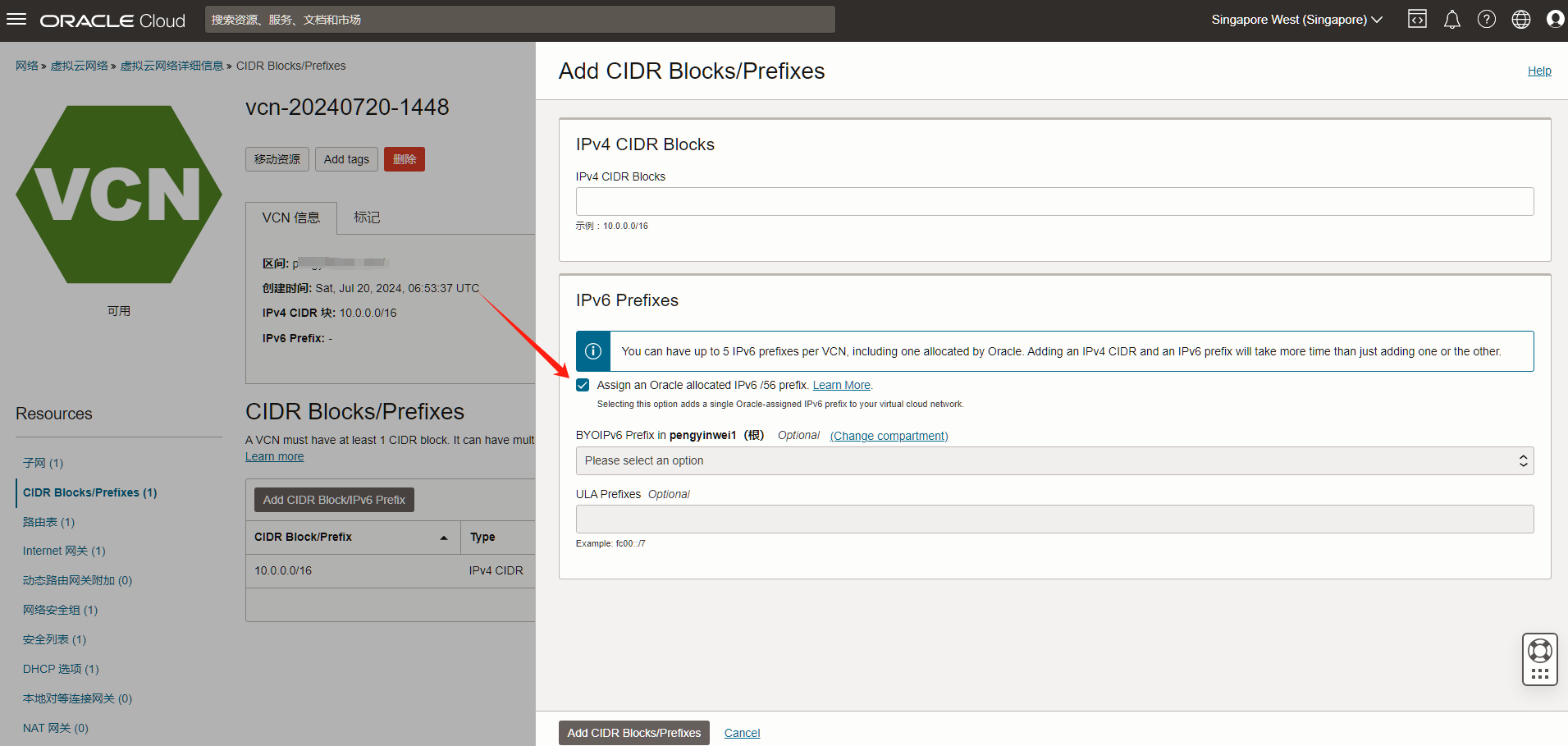Open the hamburger navigation menu
The image size is (1568, 746).
(x=16, y=20)
